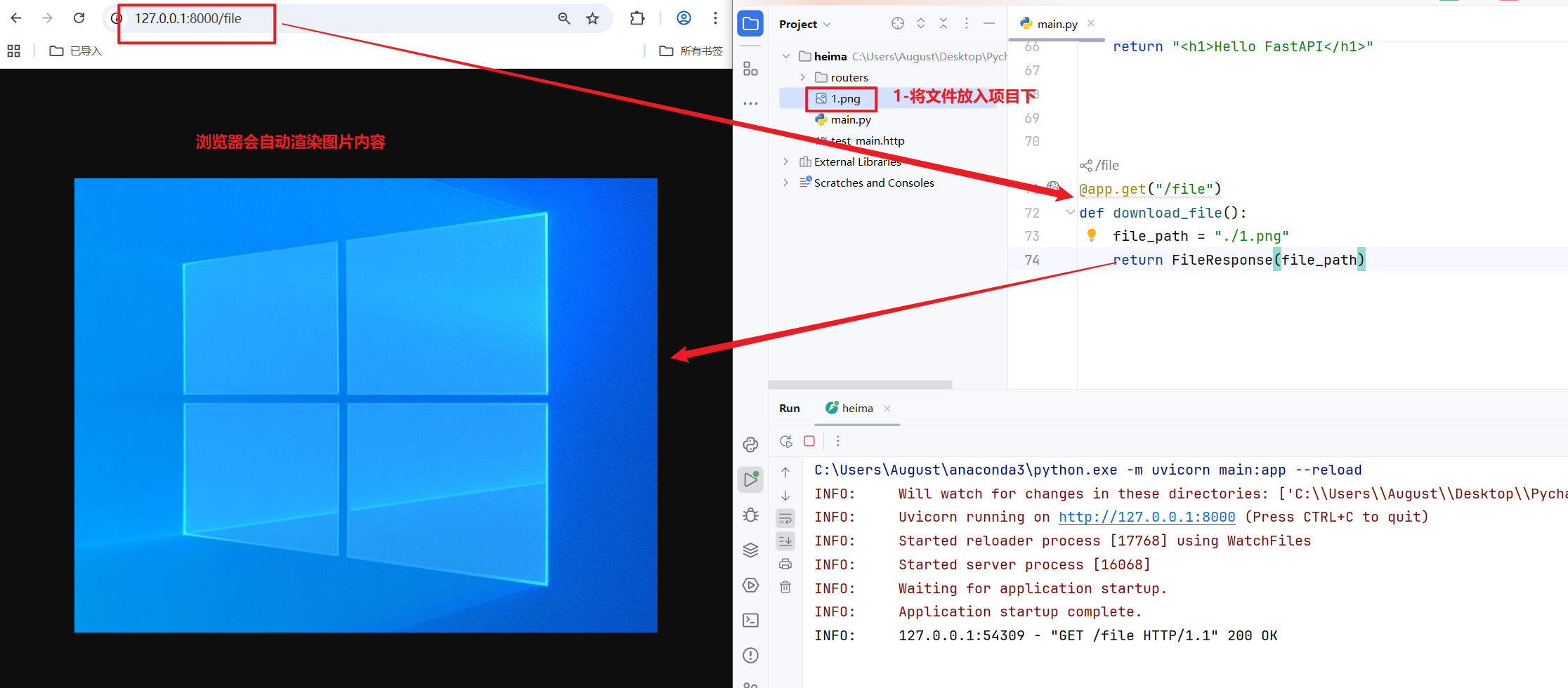Toggle soft-wrap in Run console

(785, 519)
